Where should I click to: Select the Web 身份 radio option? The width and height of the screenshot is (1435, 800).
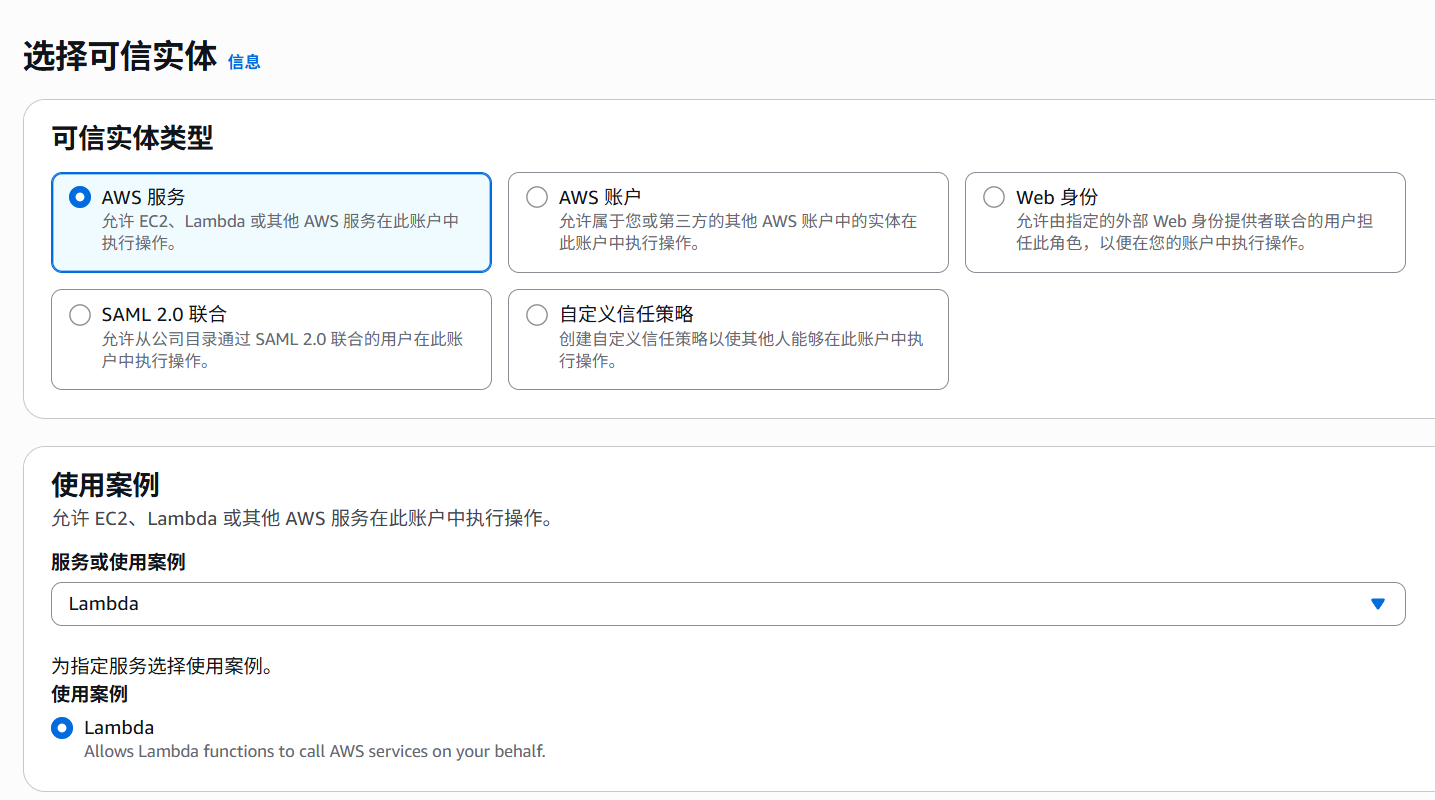coord(994,197)
